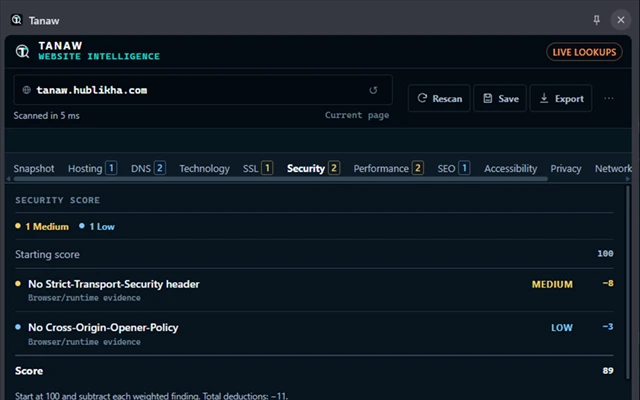This screenshot has height=400, width=640.
Task: Expand the No Cross-Origin-Opener-Policy finding
Action: (x=314, y=333)
